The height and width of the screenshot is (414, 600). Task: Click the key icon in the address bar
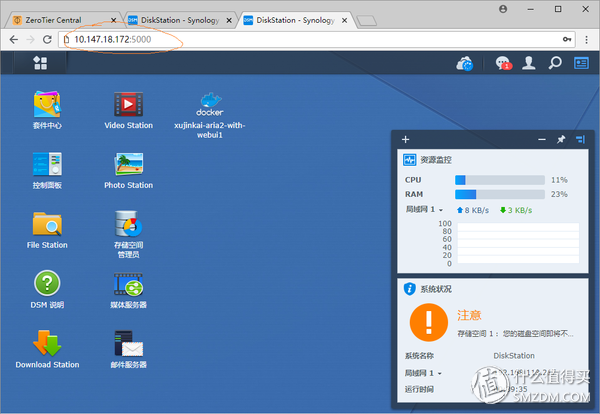coord(567,39)
